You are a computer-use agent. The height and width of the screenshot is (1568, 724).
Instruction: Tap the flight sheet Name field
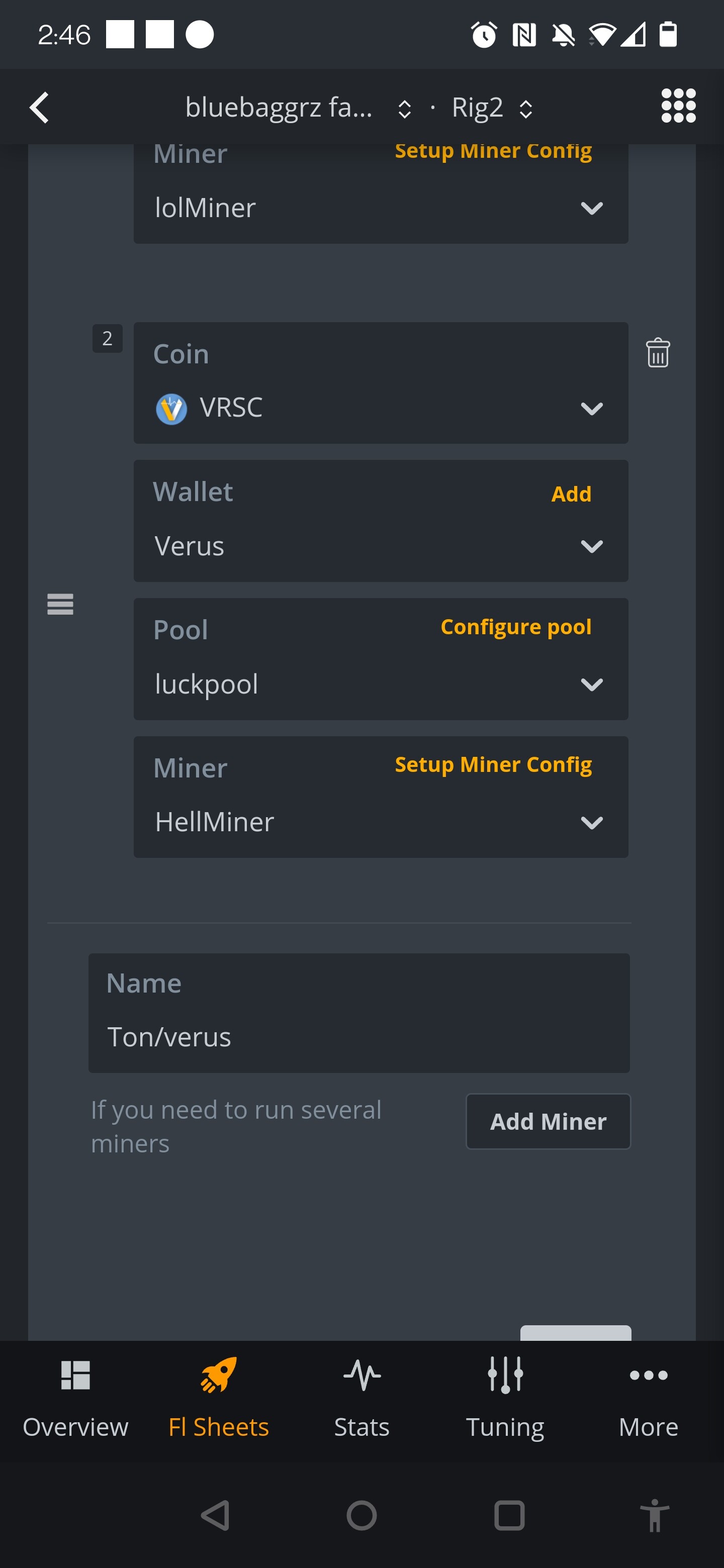(358, 1036)
